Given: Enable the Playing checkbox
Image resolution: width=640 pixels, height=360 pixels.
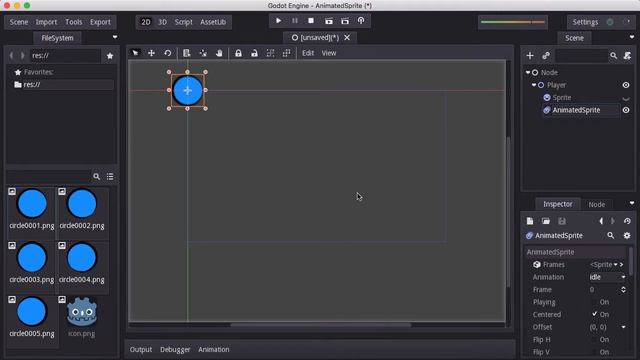Looking at the screenshot, I should (x=594, y=302).
